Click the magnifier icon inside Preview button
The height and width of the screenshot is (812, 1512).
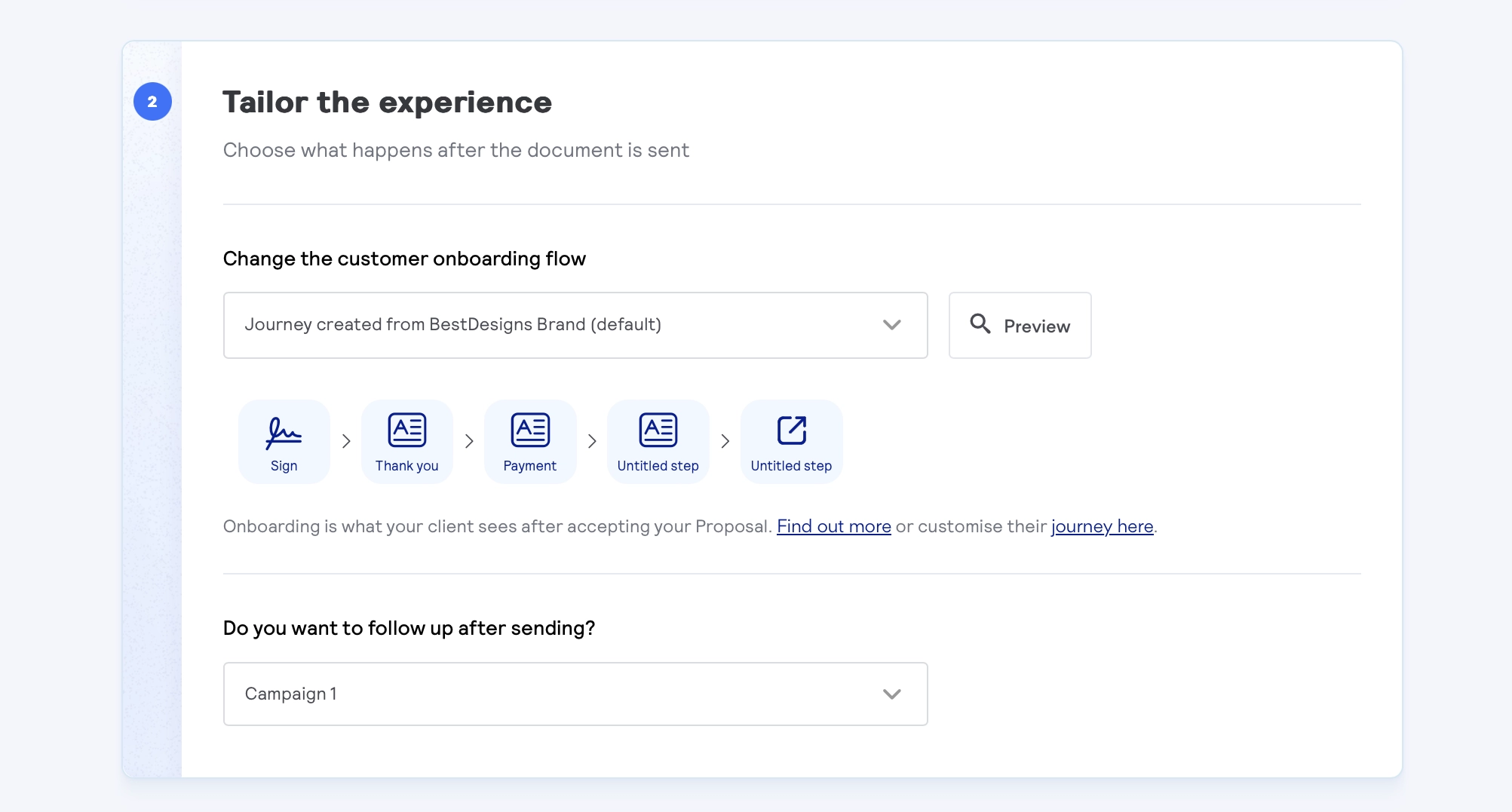point(980,324)
